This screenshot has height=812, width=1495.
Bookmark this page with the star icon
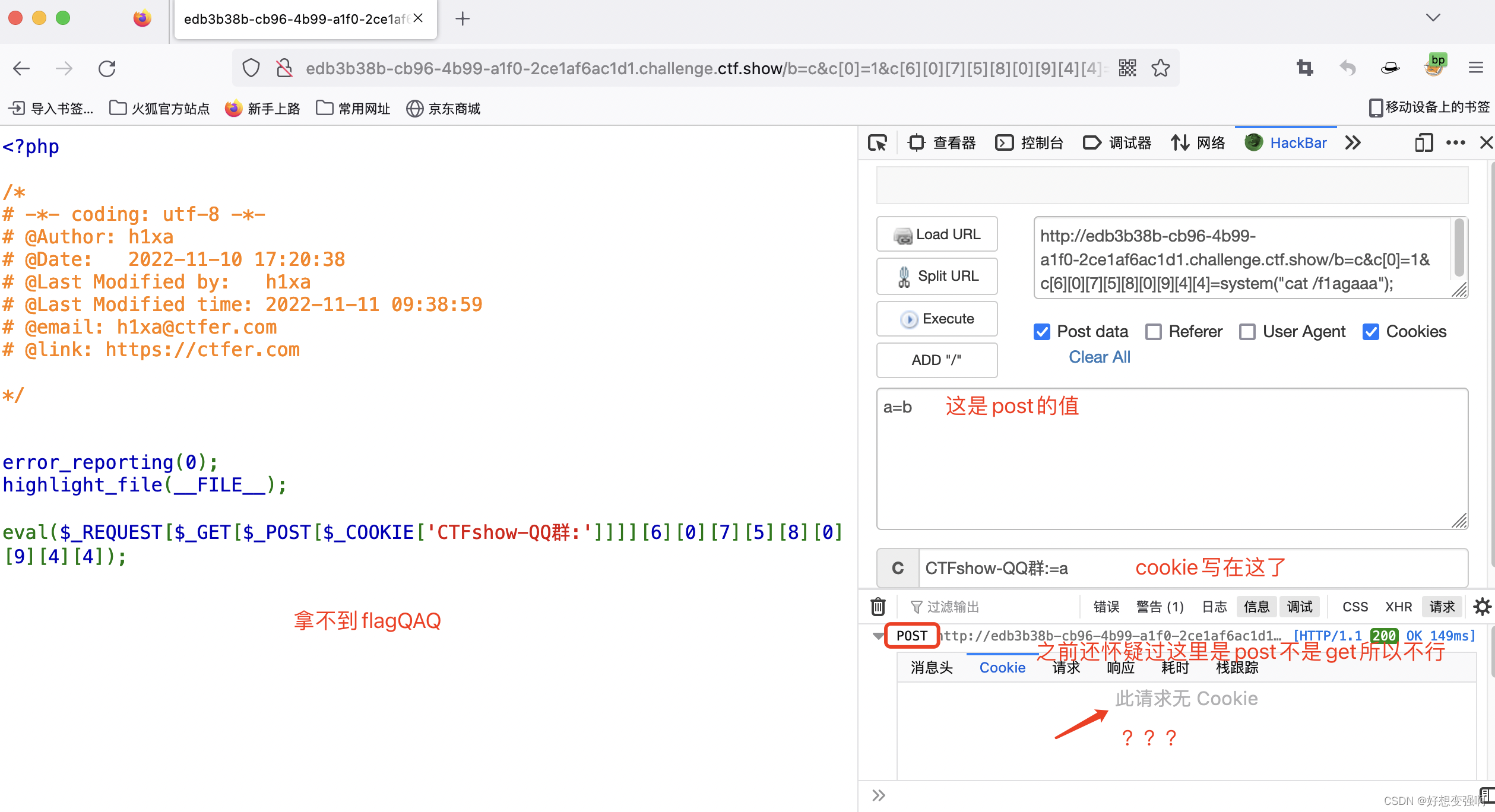1161,68
